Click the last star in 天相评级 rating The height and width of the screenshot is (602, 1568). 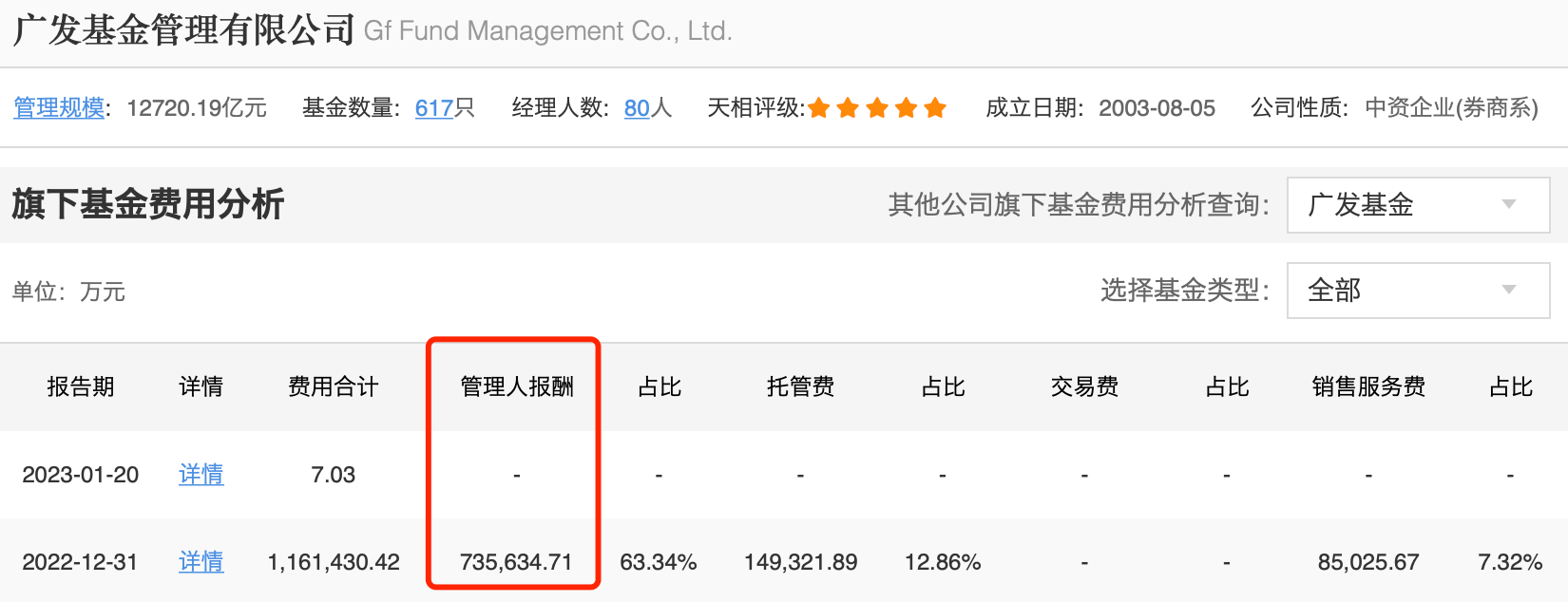tap(935, 108)
